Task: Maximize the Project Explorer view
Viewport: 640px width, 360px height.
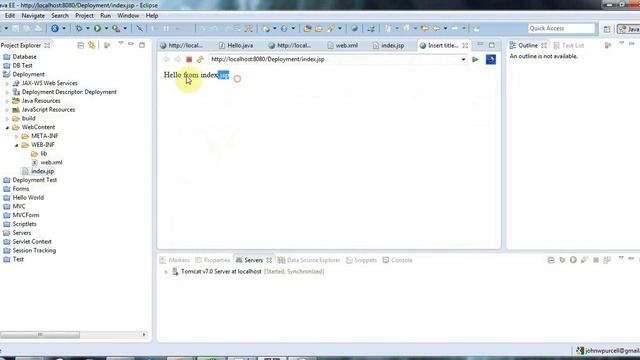Action: (x=142, y=45)
